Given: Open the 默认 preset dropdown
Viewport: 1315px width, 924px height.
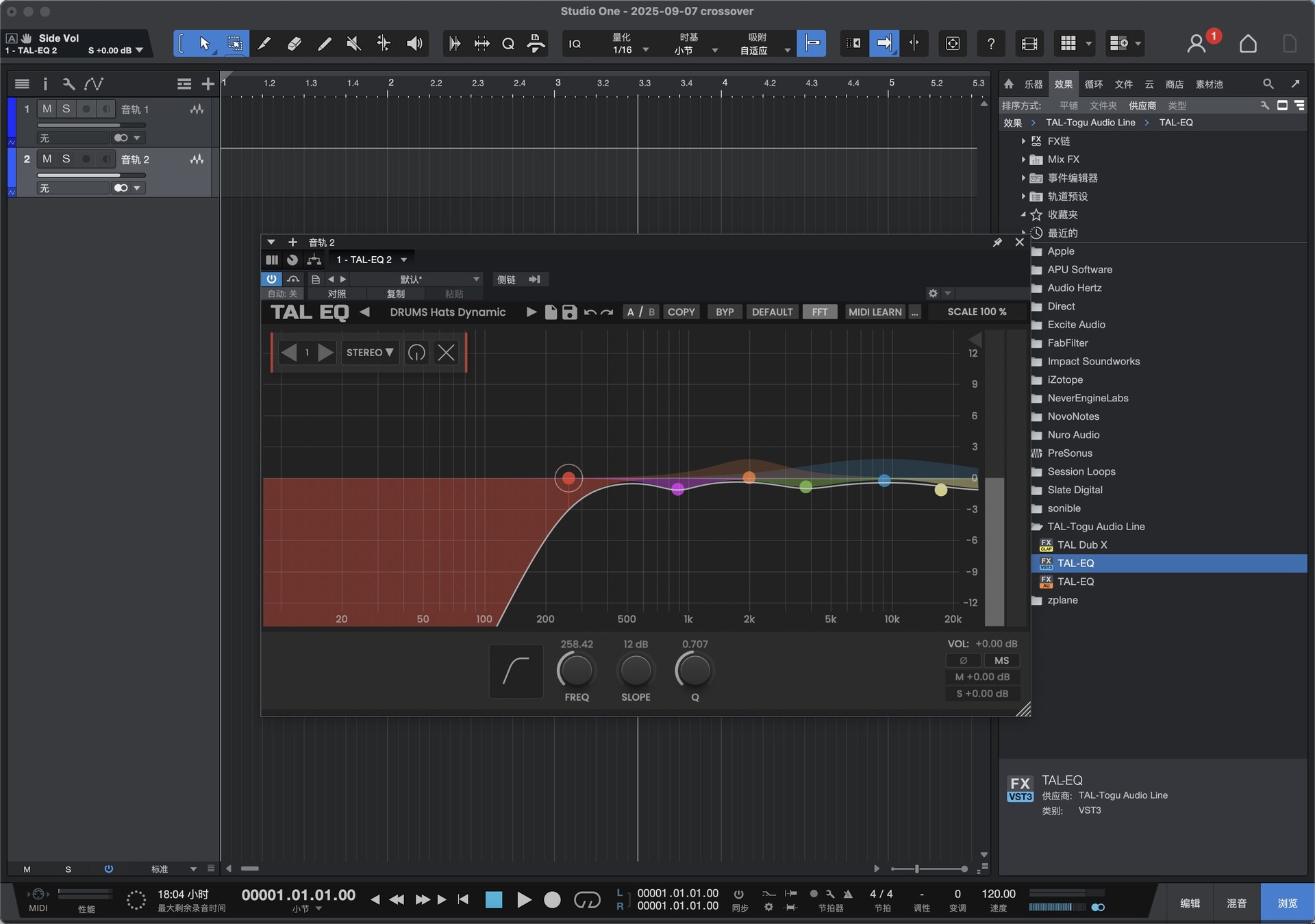Looking at the screenshot, I should (x=415, y=279).
